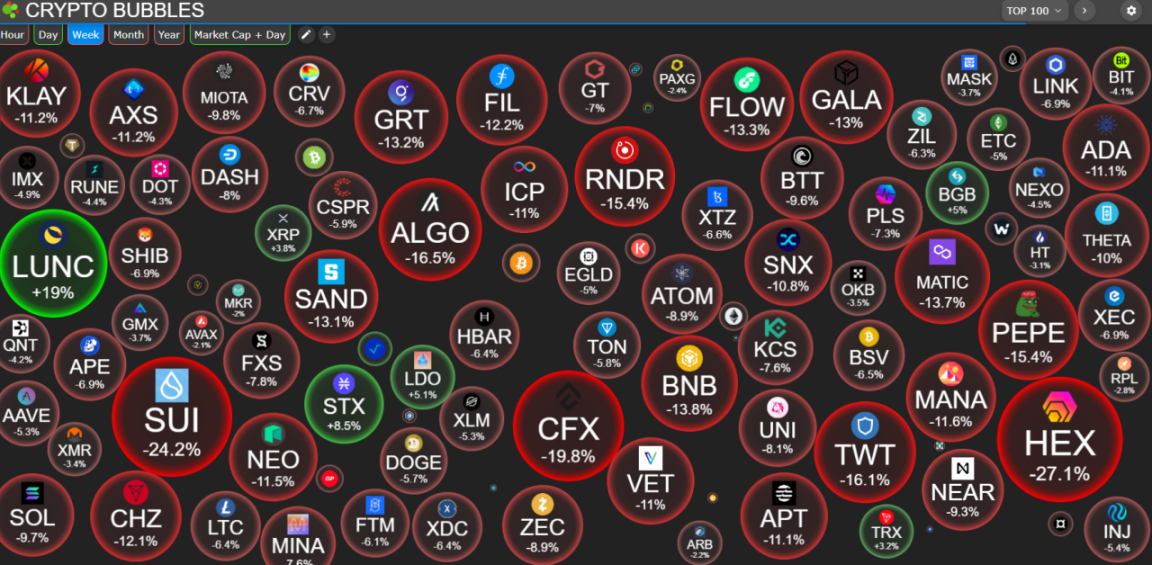Click the pencil edit chart icon
The width and height of the screenshot is (1152, 565).
click(x=306, y=35)
